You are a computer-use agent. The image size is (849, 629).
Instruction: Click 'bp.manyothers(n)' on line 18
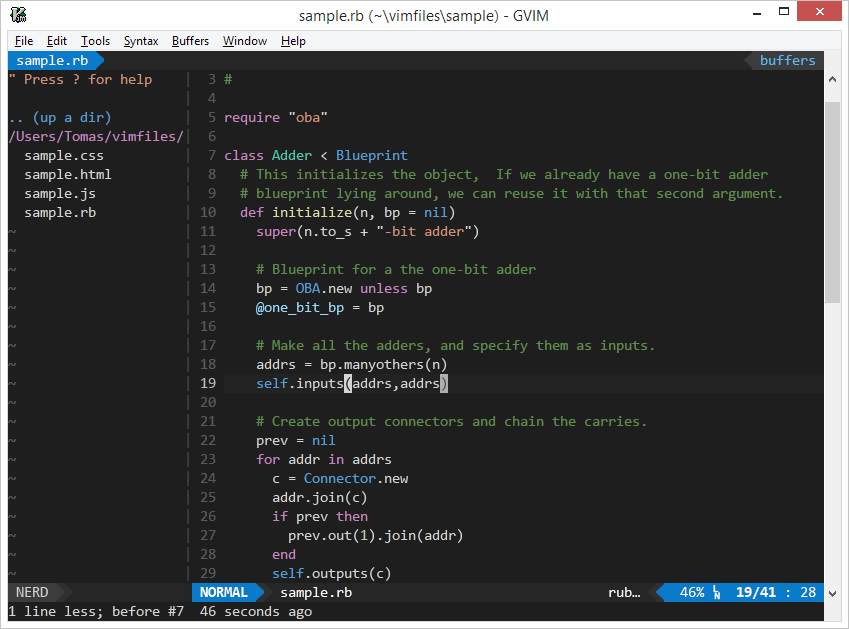[383, 365]
